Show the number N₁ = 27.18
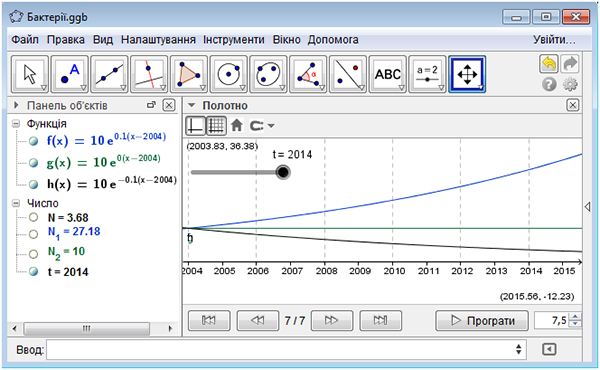Viewport: 600px width, 370px height. 34,234
